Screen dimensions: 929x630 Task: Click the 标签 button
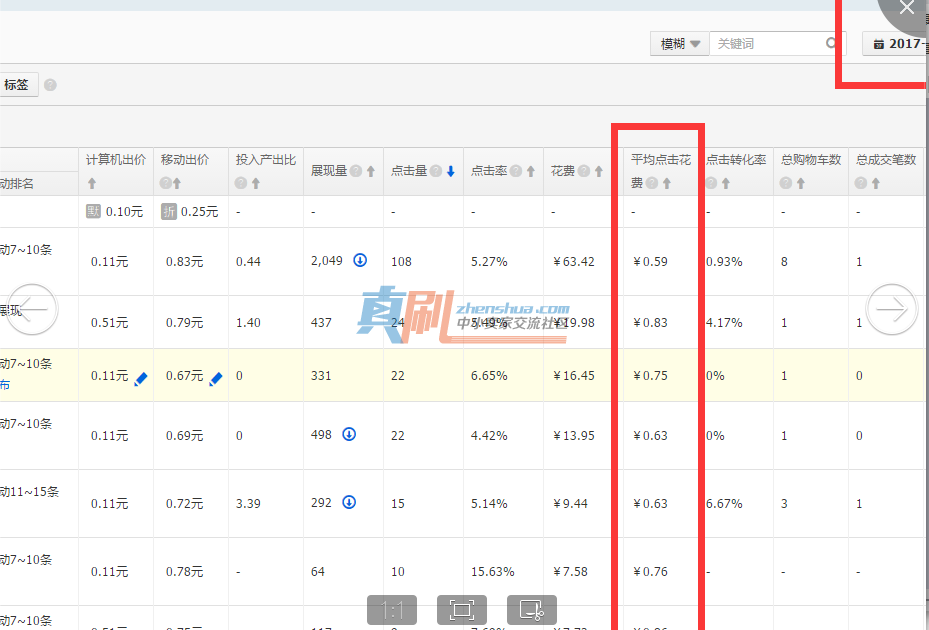click(17, 85)
